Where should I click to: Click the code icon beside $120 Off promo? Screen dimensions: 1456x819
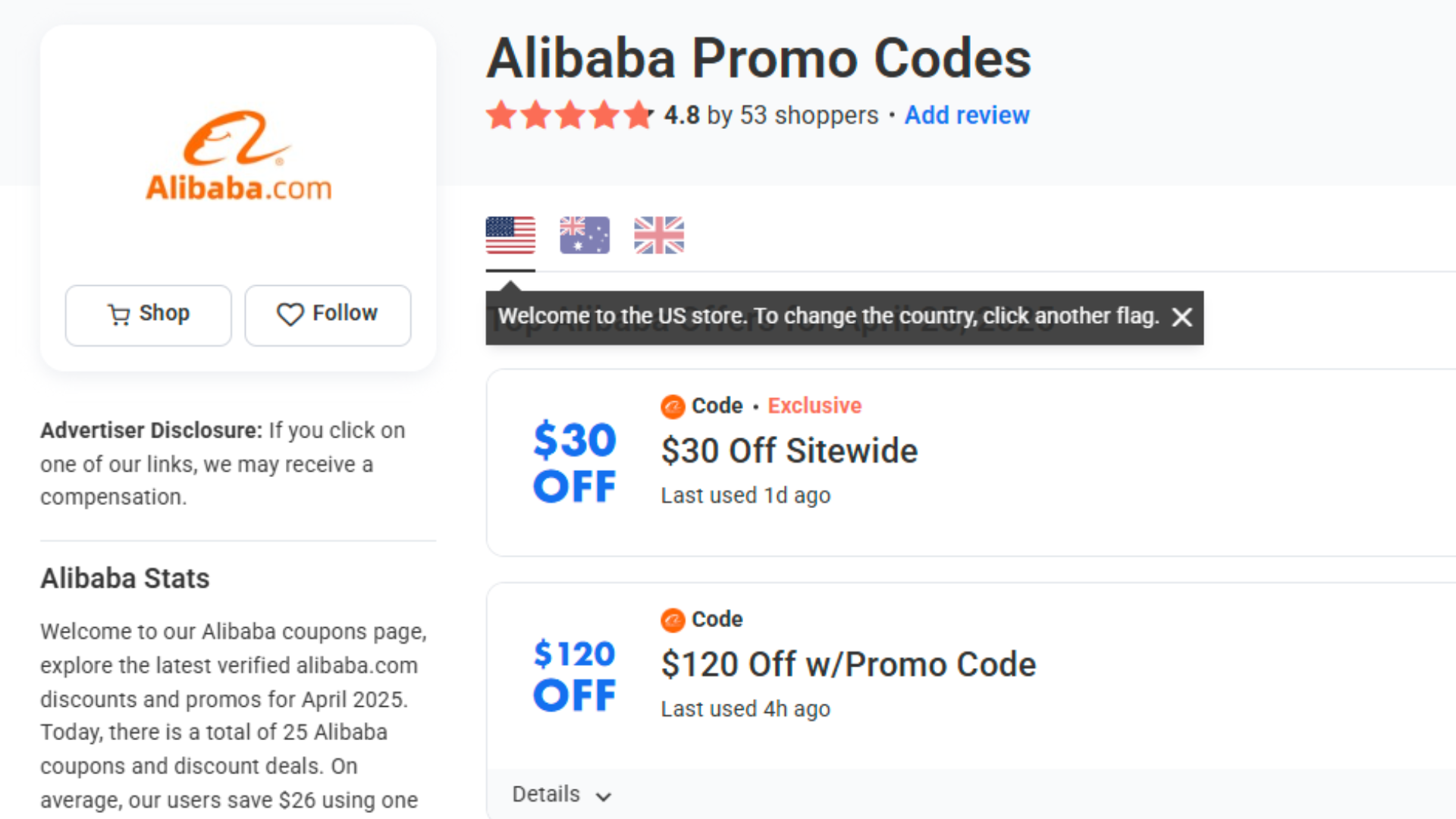pyautogui.click(x=672, y=620)
